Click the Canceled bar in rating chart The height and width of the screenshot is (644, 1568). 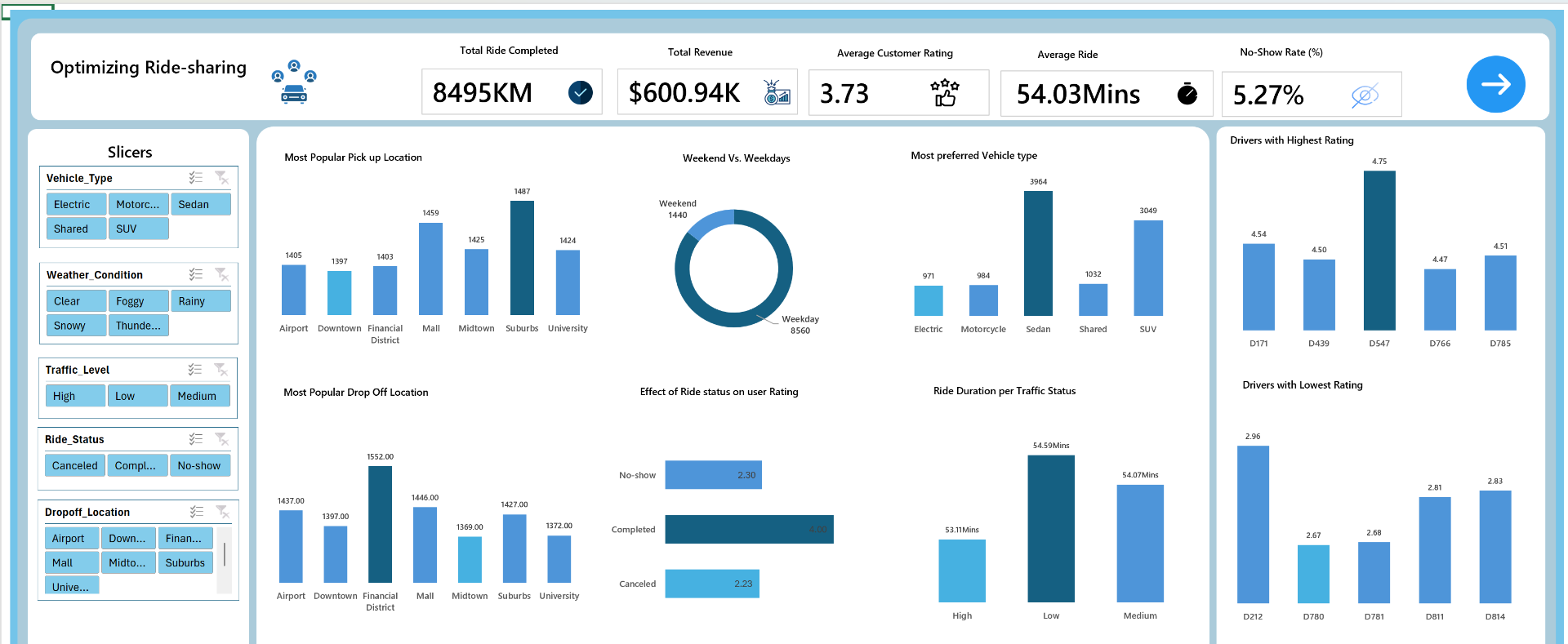click(x=712, y=584)
